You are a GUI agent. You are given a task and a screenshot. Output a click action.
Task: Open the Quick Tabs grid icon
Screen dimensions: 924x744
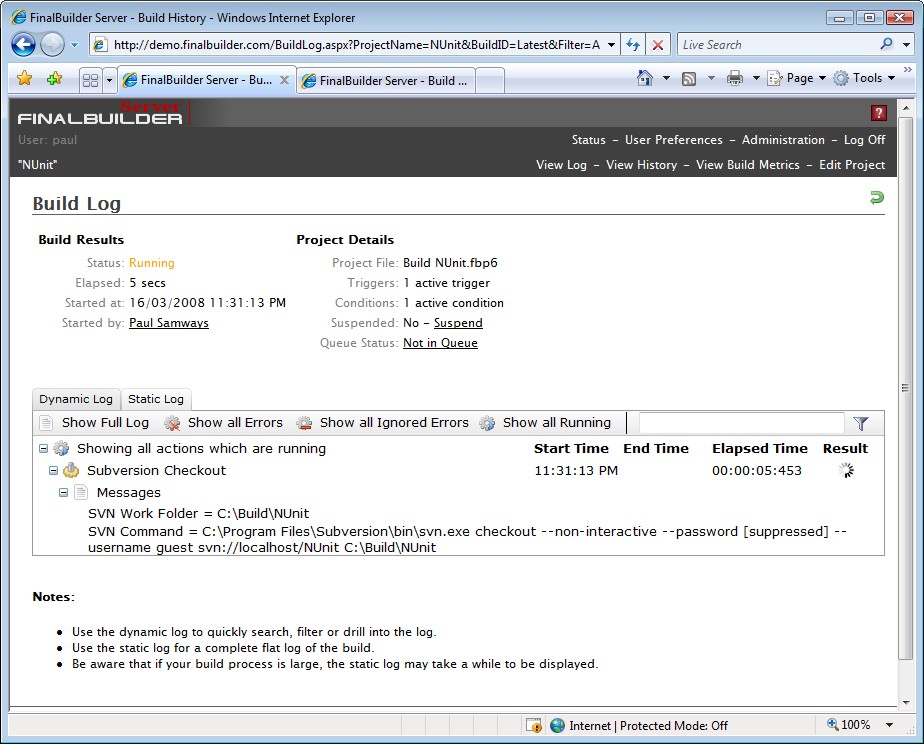[91, 80]
